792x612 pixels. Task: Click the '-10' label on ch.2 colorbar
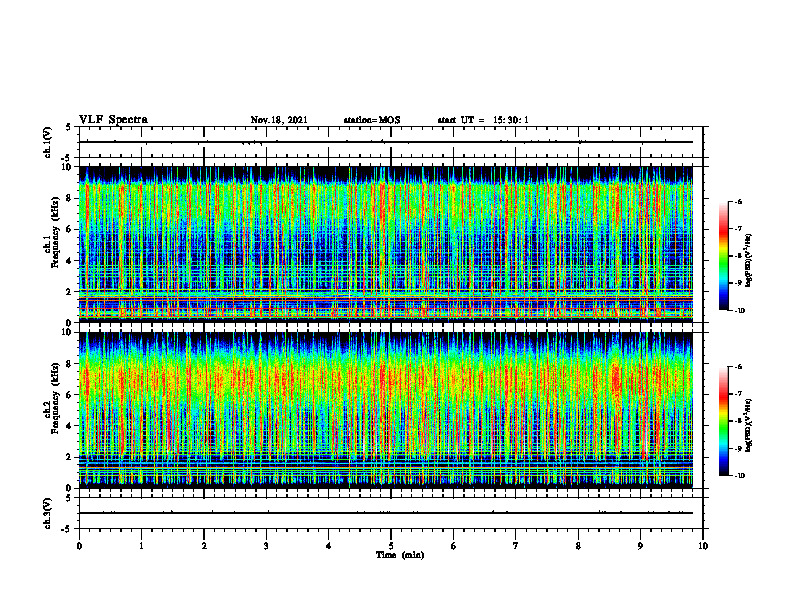[x=739, y=476]
